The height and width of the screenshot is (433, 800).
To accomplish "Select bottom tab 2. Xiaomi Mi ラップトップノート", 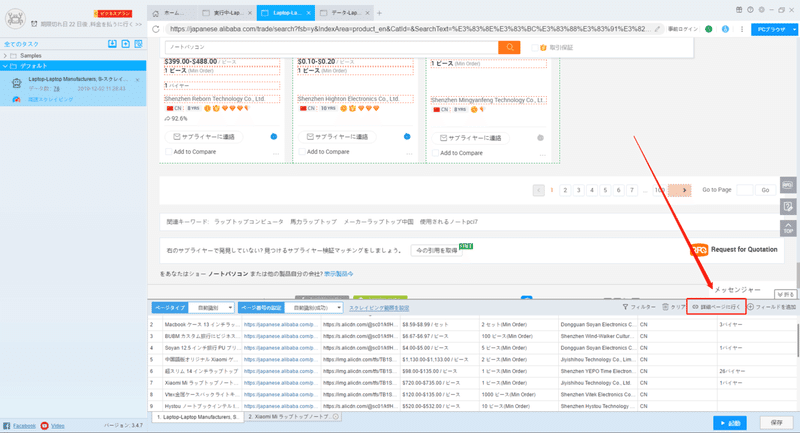I will (293, 417).
